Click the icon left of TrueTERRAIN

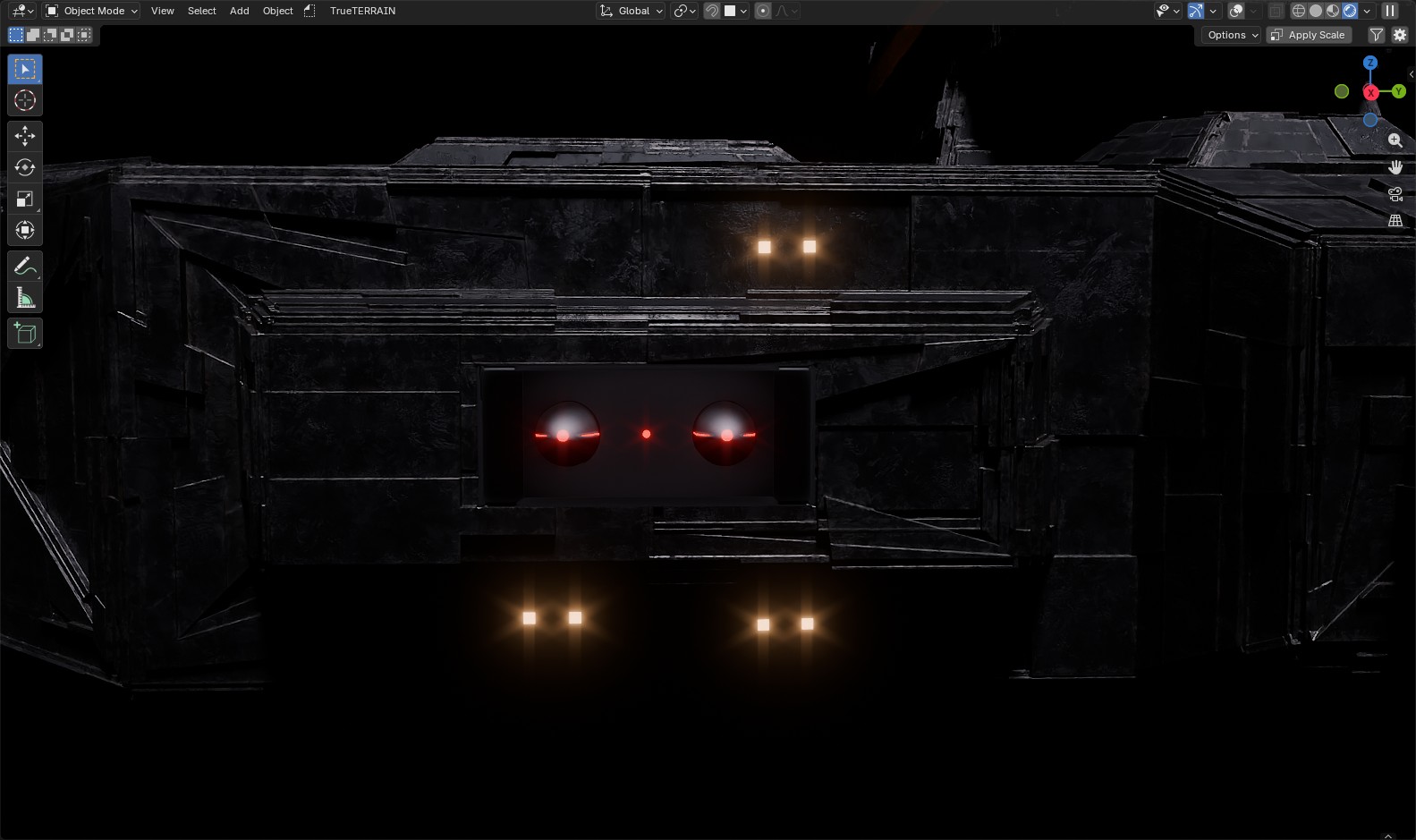click(309, 11)
